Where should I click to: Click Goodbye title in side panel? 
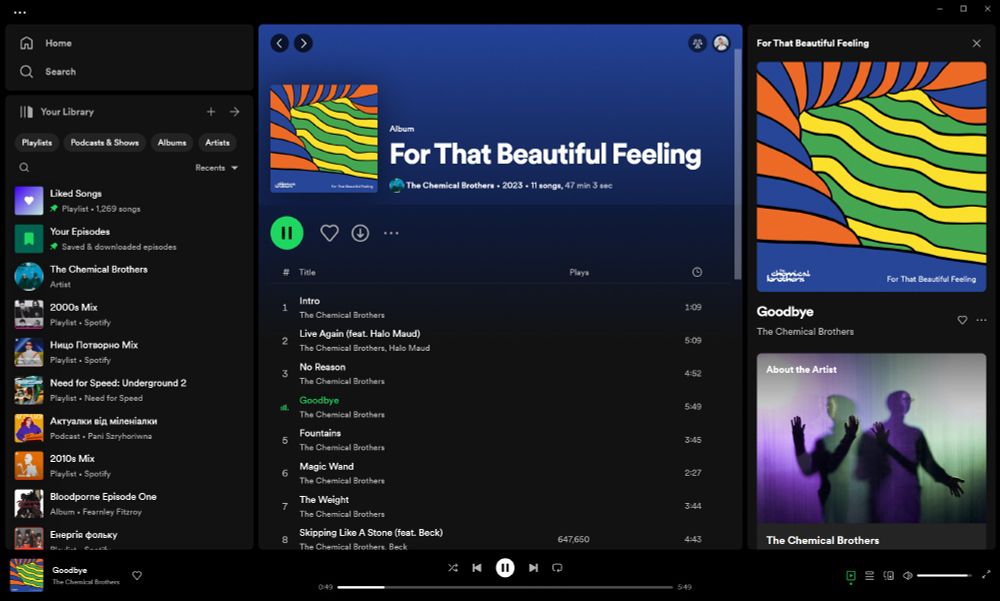pyautogui.click(x=785, y=311)
